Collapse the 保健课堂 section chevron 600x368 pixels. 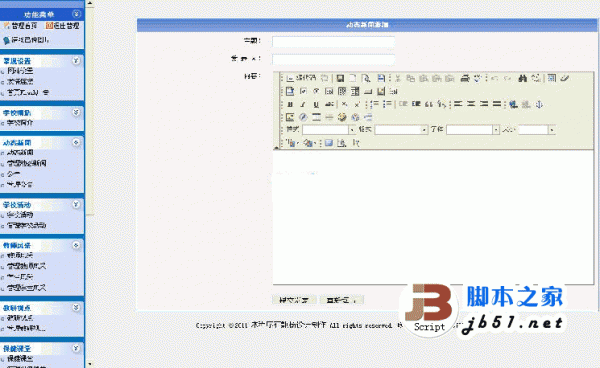[x=76, y=348]
